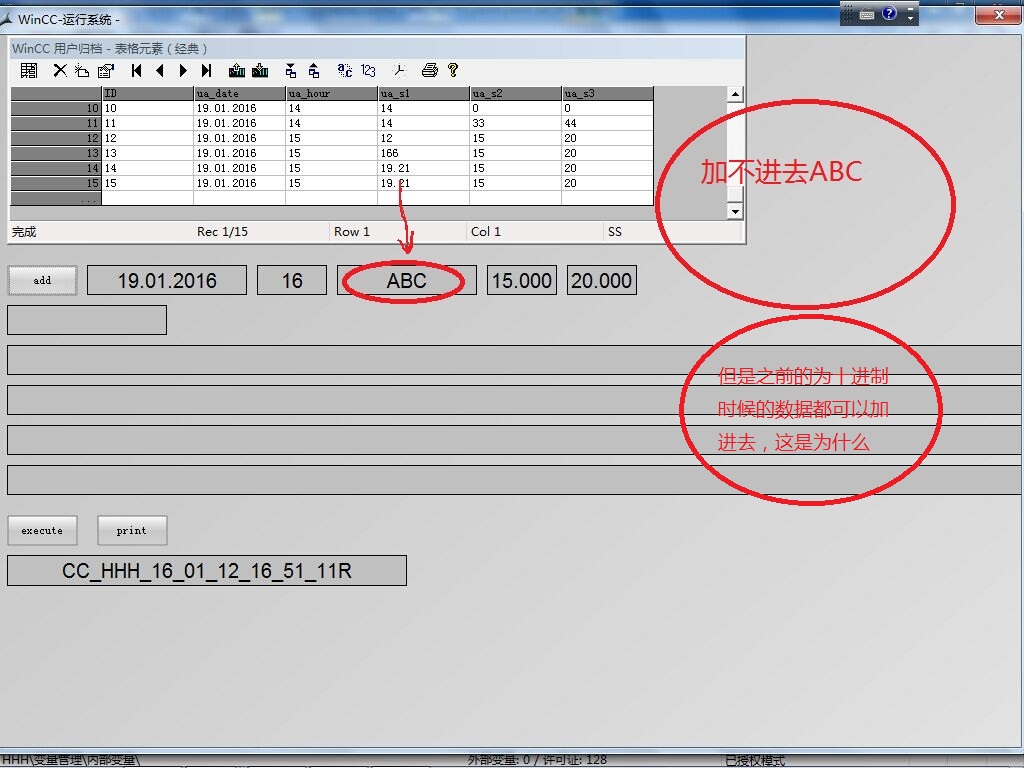Click the '123' sort definition icon
This screenshot has height=768, width=1024.
click(368, 71)
